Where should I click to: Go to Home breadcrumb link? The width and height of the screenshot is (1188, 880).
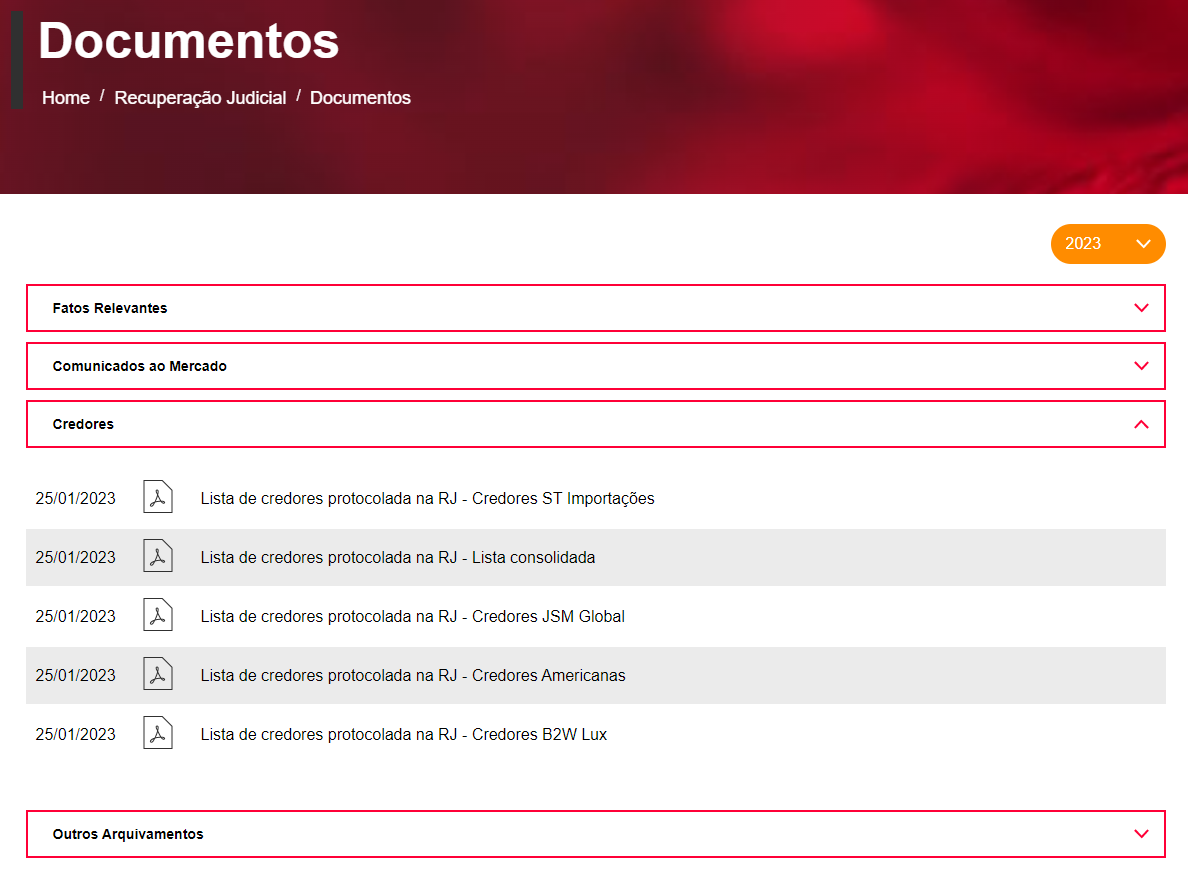[66, 98]
